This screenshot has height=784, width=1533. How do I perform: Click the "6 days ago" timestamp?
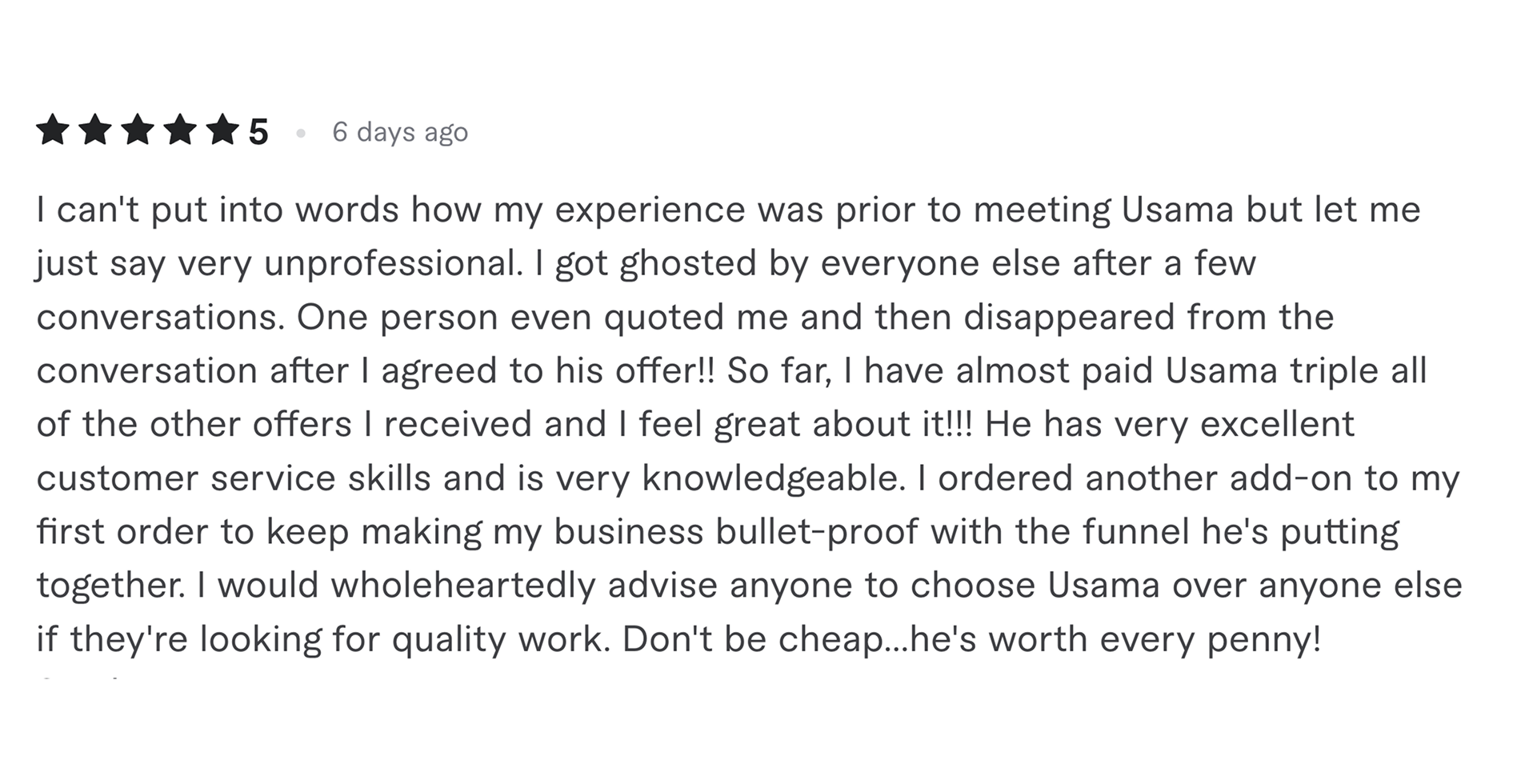tap(400, 132)
